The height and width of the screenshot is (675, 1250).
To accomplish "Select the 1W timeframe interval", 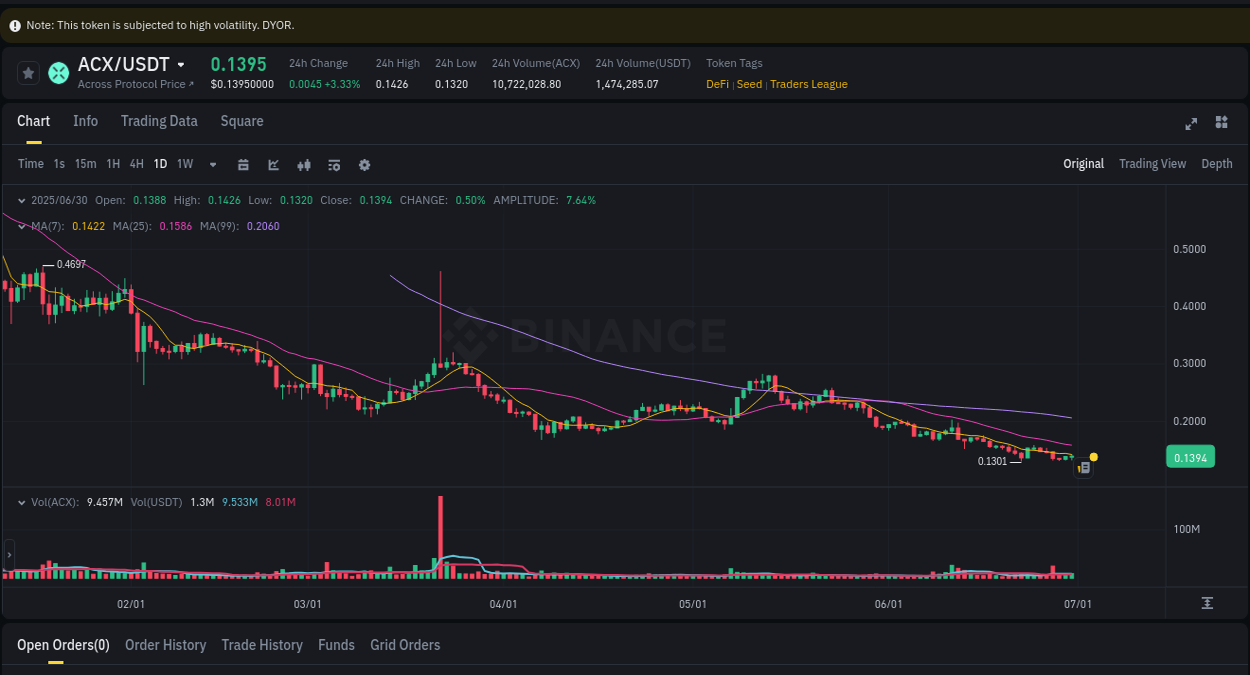I will click(x=184, y=164).
